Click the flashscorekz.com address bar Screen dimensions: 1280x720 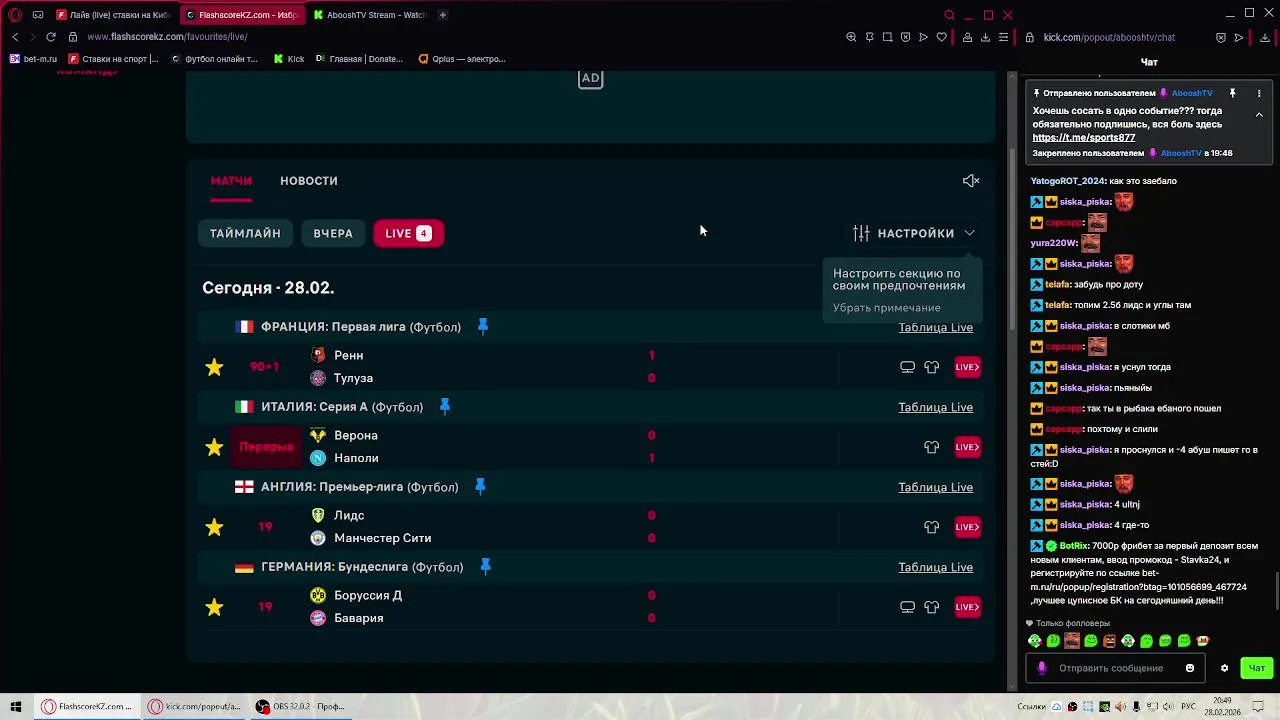pos(167,37)
